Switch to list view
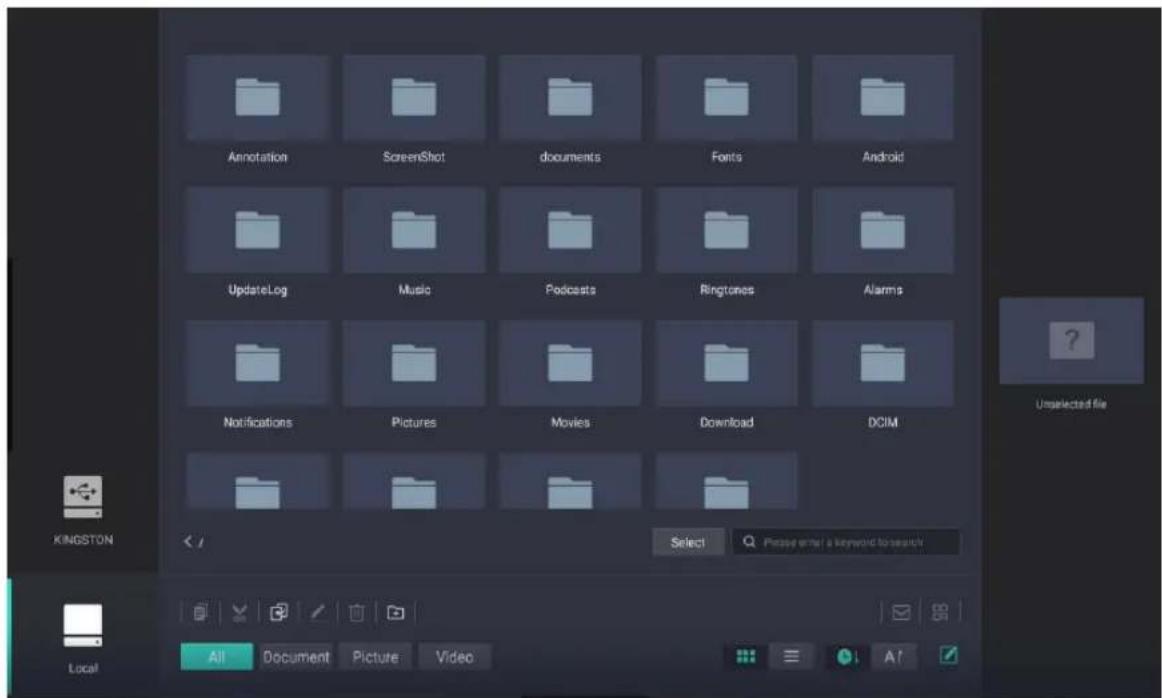This screenshot has width=1162, height=698. point(791,657)
